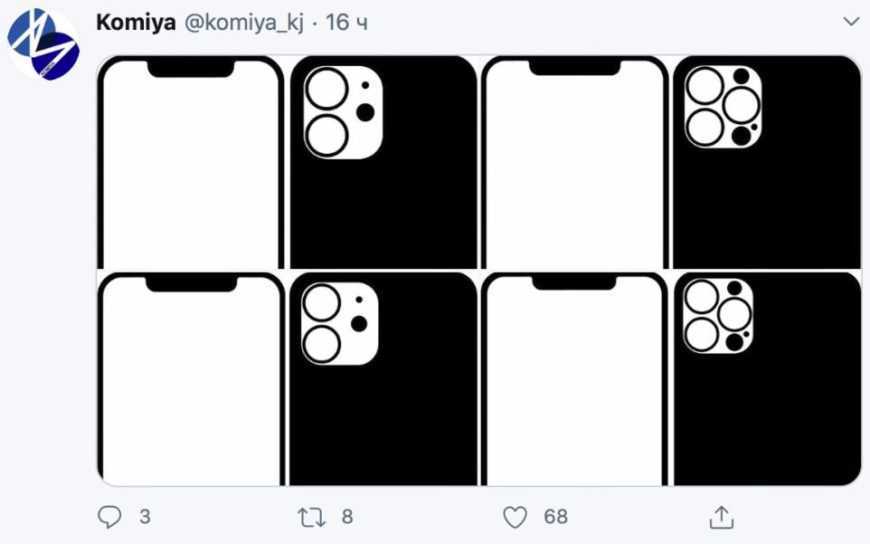Open the bottom-left phone front outline
Image resolution: width=870 pixels, height=544 pixels.
[x=192, y=379]
